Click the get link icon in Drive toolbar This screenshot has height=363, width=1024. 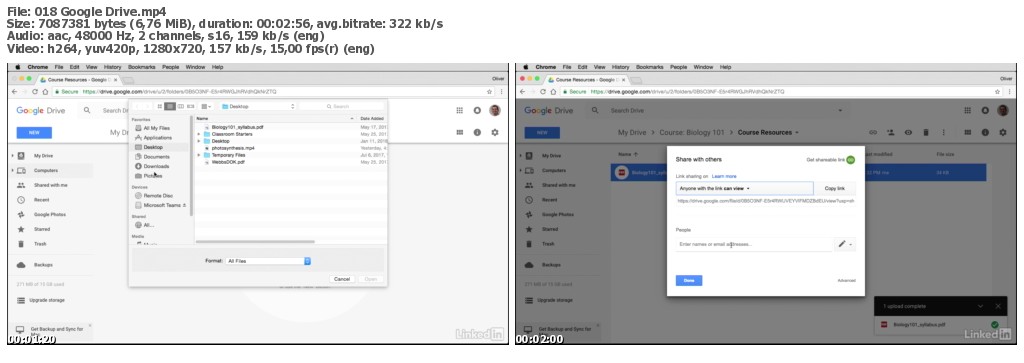[x=872, y=132]
